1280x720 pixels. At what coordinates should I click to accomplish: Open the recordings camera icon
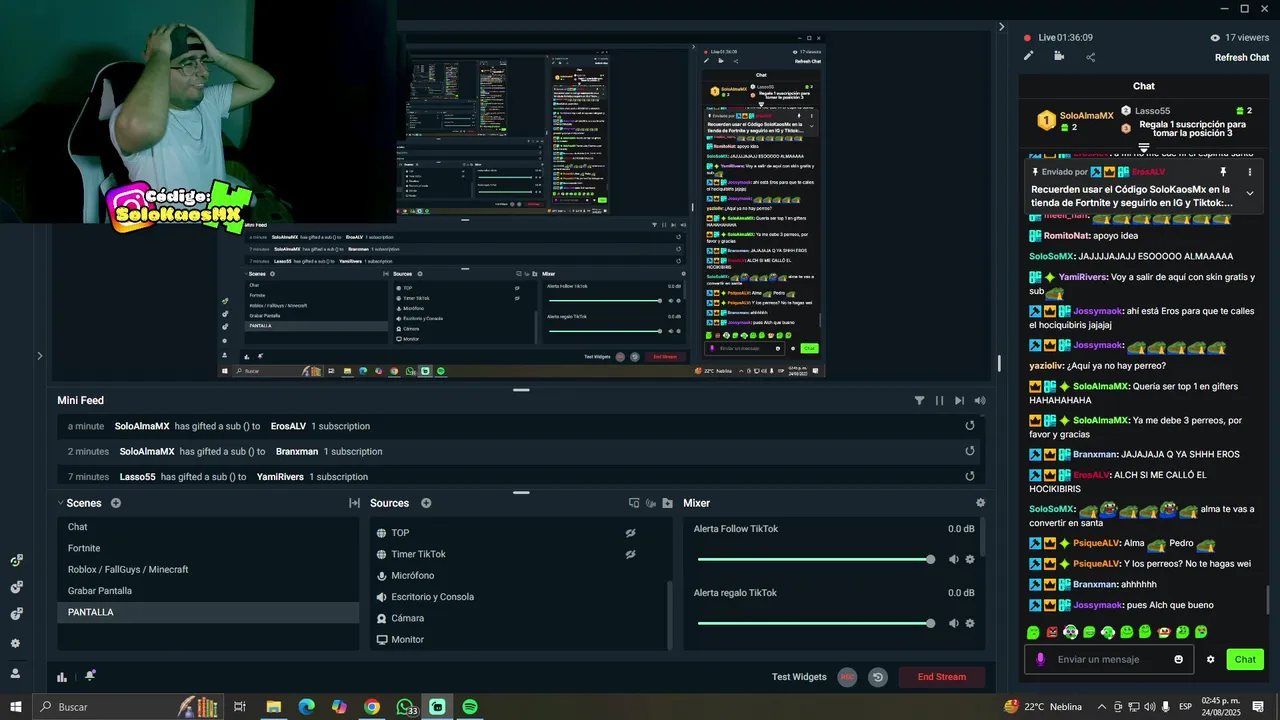1059,56
